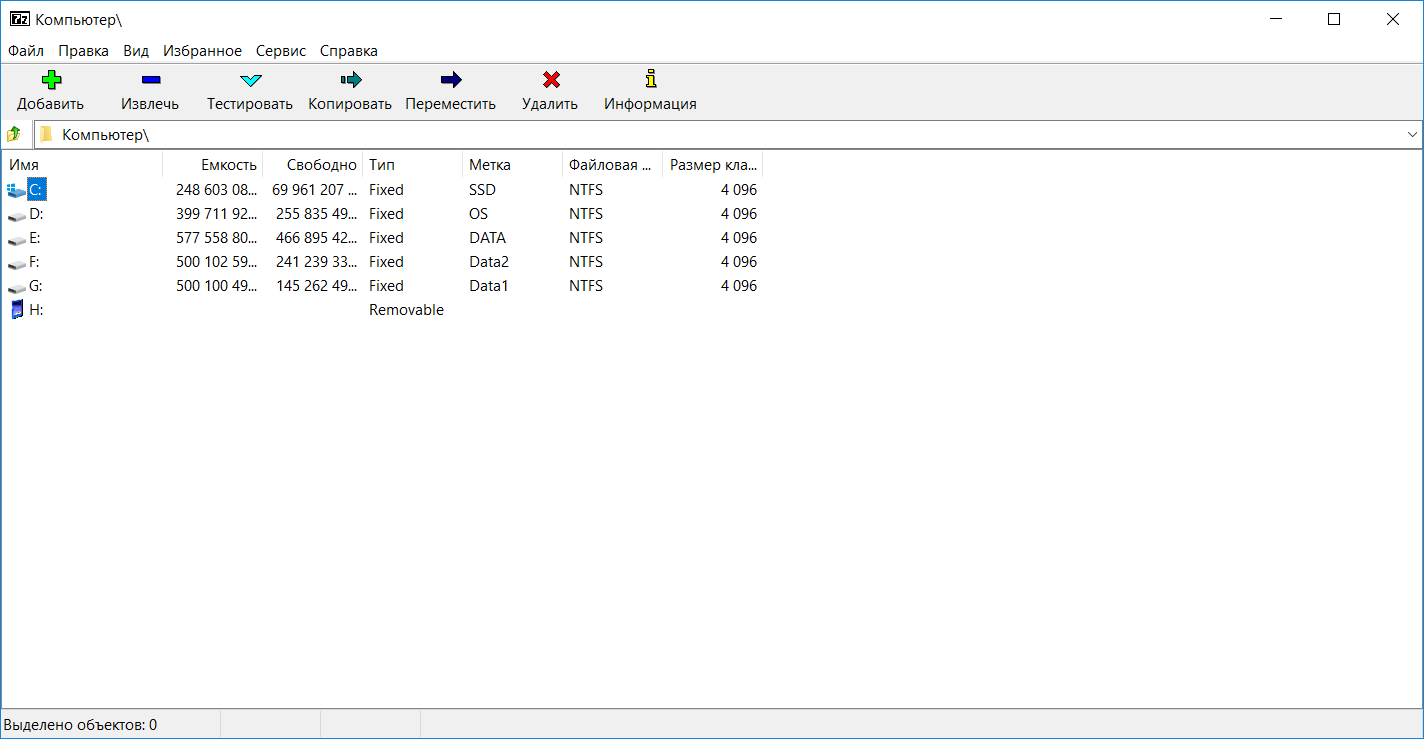This screenshot has width=1424, height=739.
Task: Select the D: drive row
Action: [36, 214]
